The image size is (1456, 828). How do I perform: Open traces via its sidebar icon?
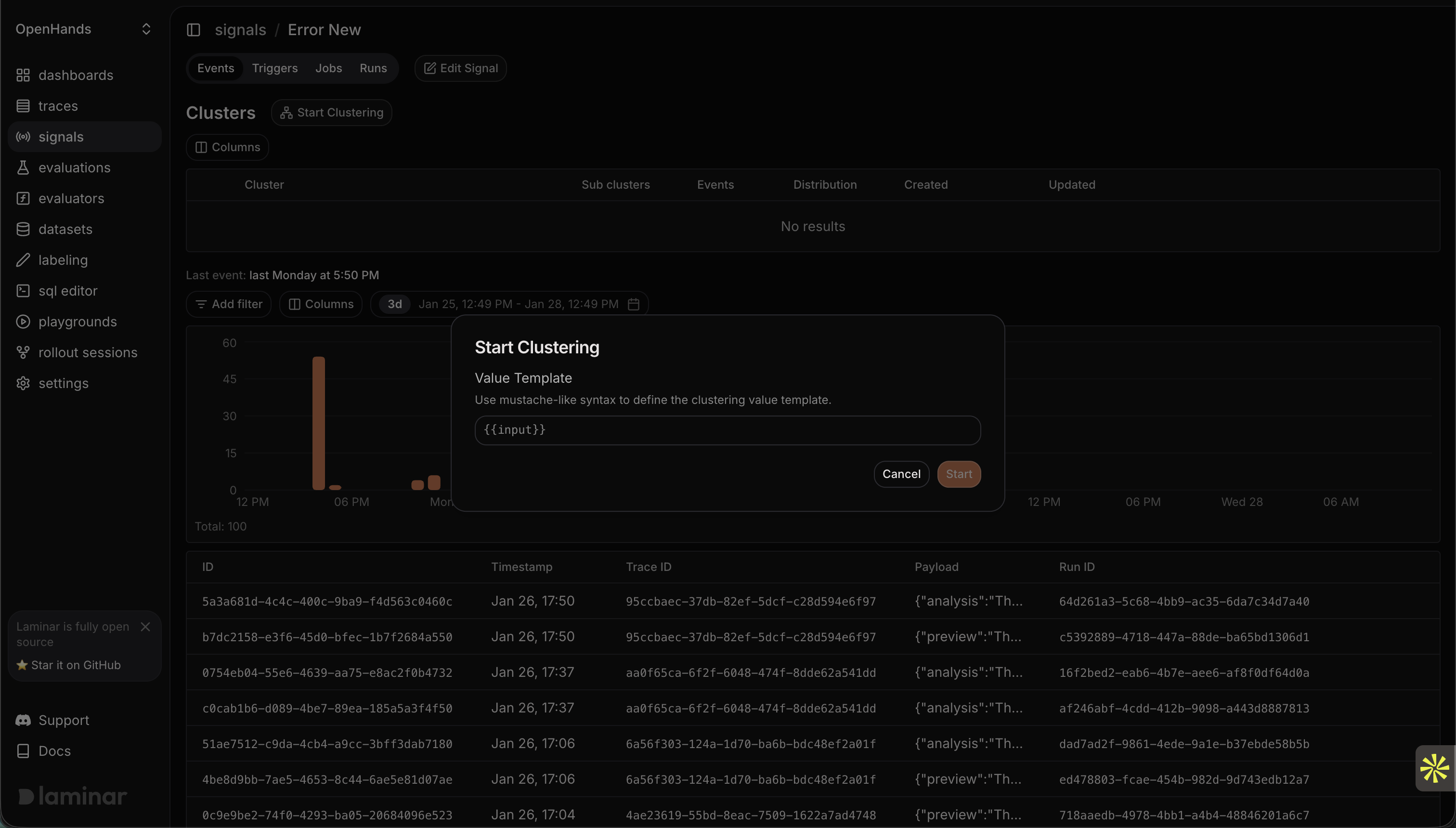point(23,106)
